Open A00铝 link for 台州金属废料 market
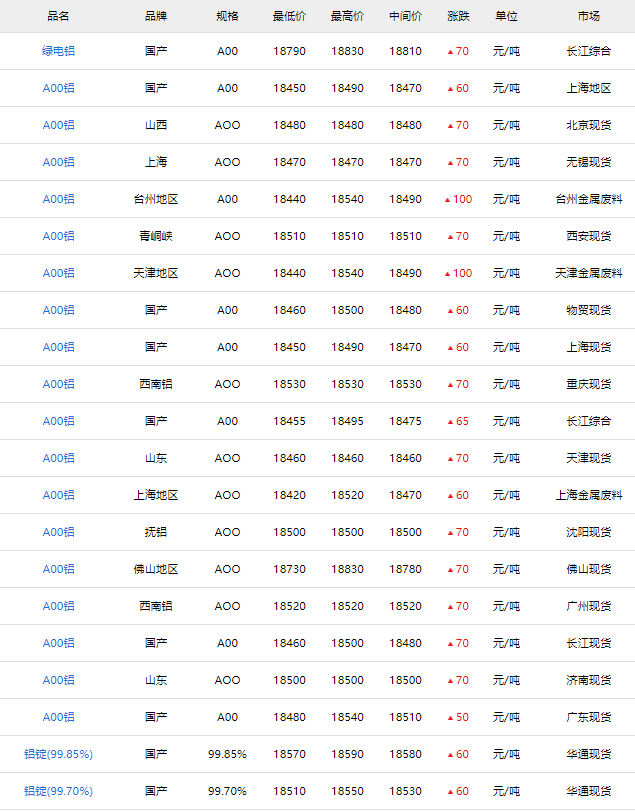The image size is (635, 812). click(58, 199)
